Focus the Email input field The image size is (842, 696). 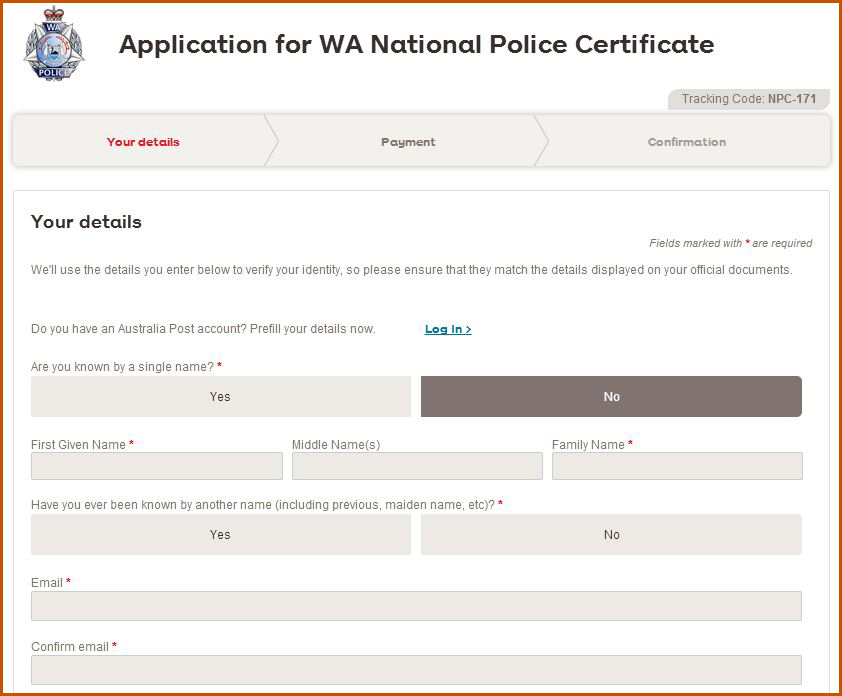point(416,606)
